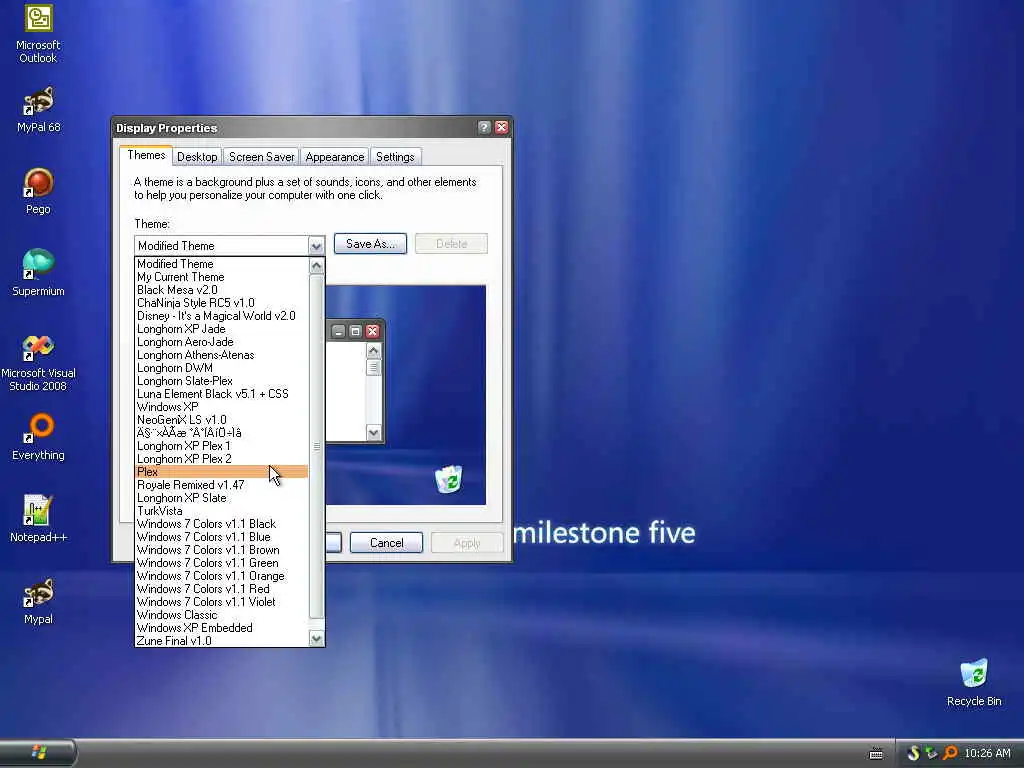Image resolution: width=1024 pixels, height=768 pixels.
Task: Open the Start menu button
Action: (x=38, y=752)
